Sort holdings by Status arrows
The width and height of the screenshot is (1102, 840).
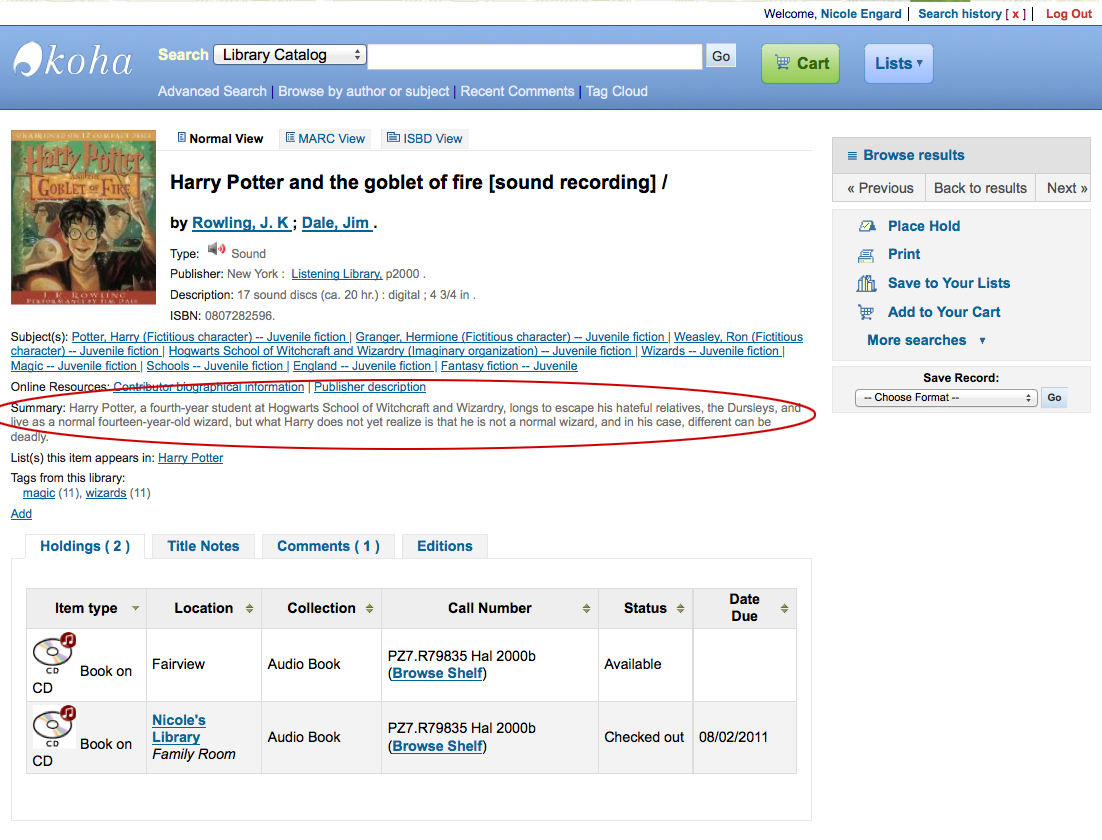pyautogui.click(x=680, y=609)
